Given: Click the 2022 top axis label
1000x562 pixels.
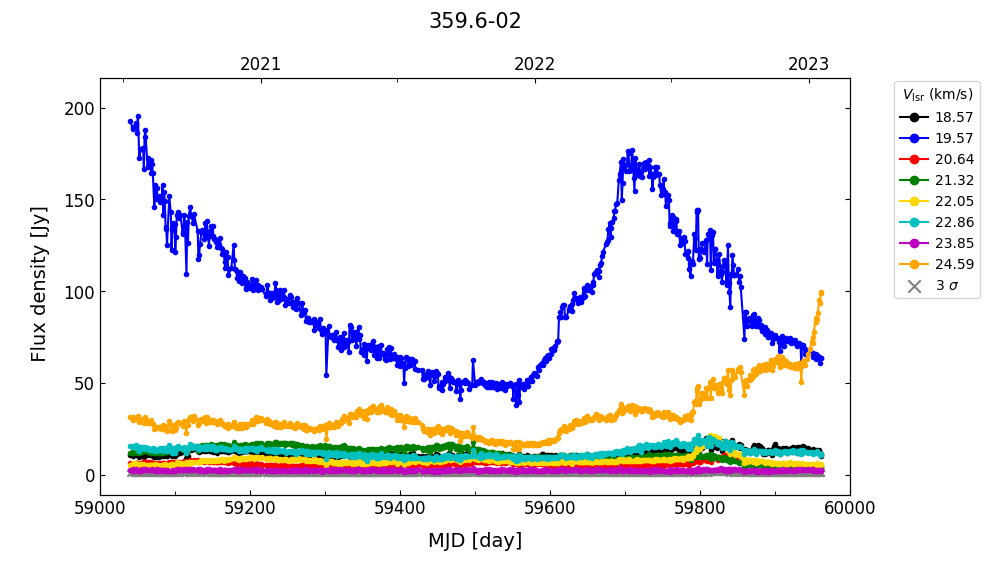Looking at the screenshot, I should [535, 64].
